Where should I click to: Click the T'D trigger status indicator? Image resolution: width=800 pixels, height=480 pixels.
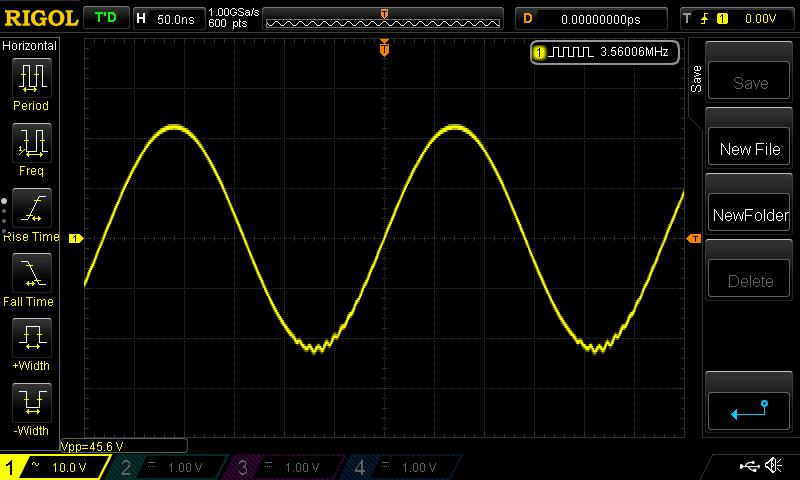[106, 18]
